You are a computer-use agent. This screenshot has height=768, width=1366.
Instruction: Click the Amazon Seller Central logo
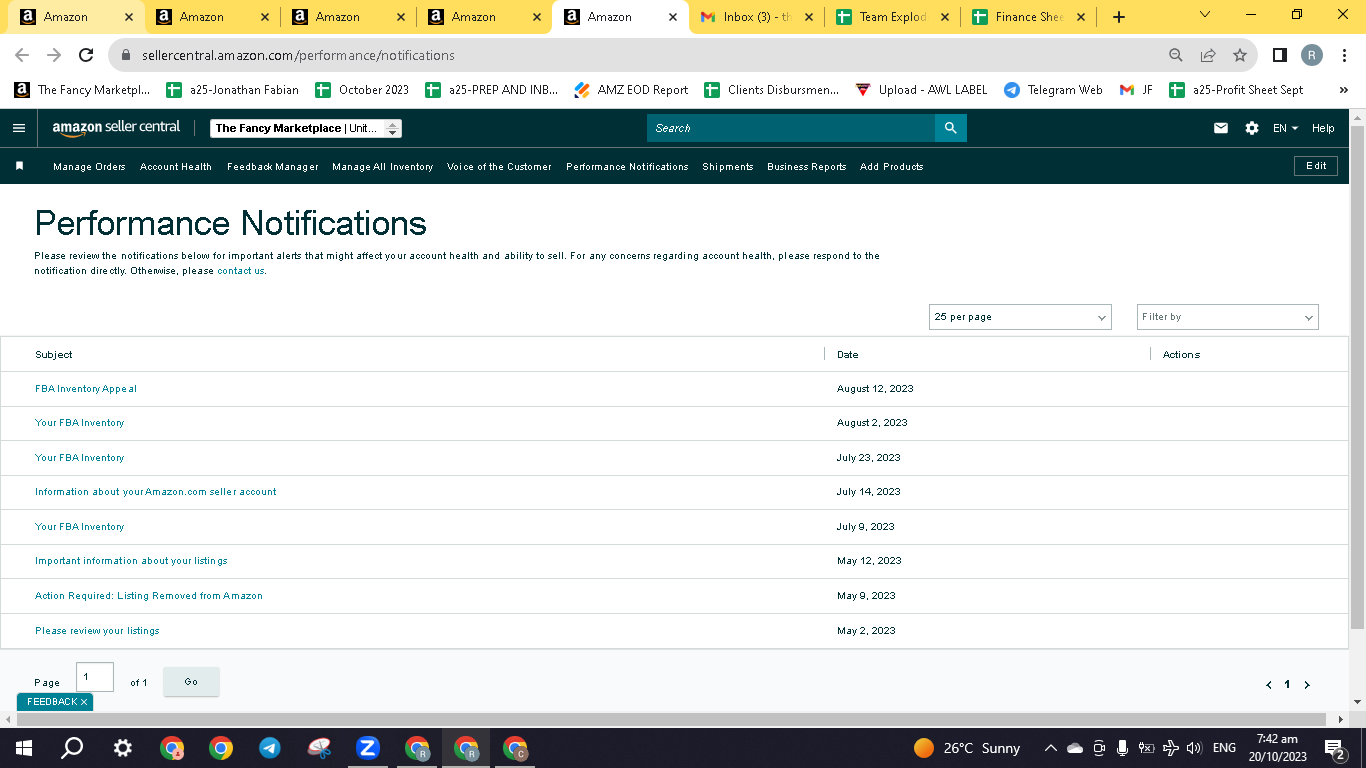point(116,128)
